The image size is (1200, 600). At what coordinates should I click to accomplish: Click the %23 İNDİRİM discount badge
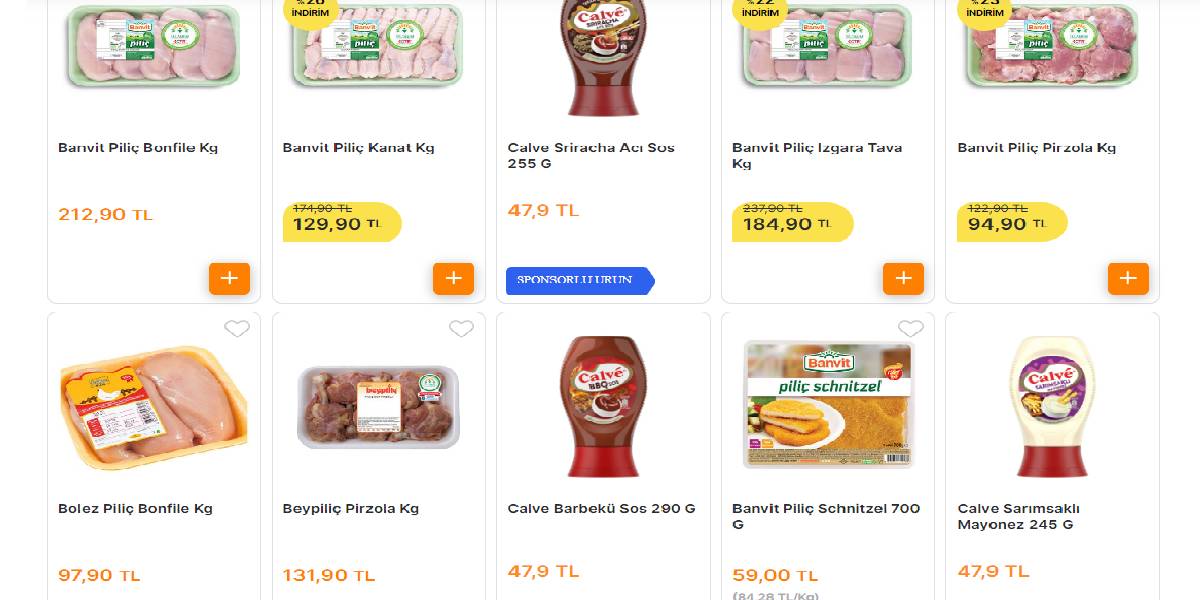click(x=984, y=10)
